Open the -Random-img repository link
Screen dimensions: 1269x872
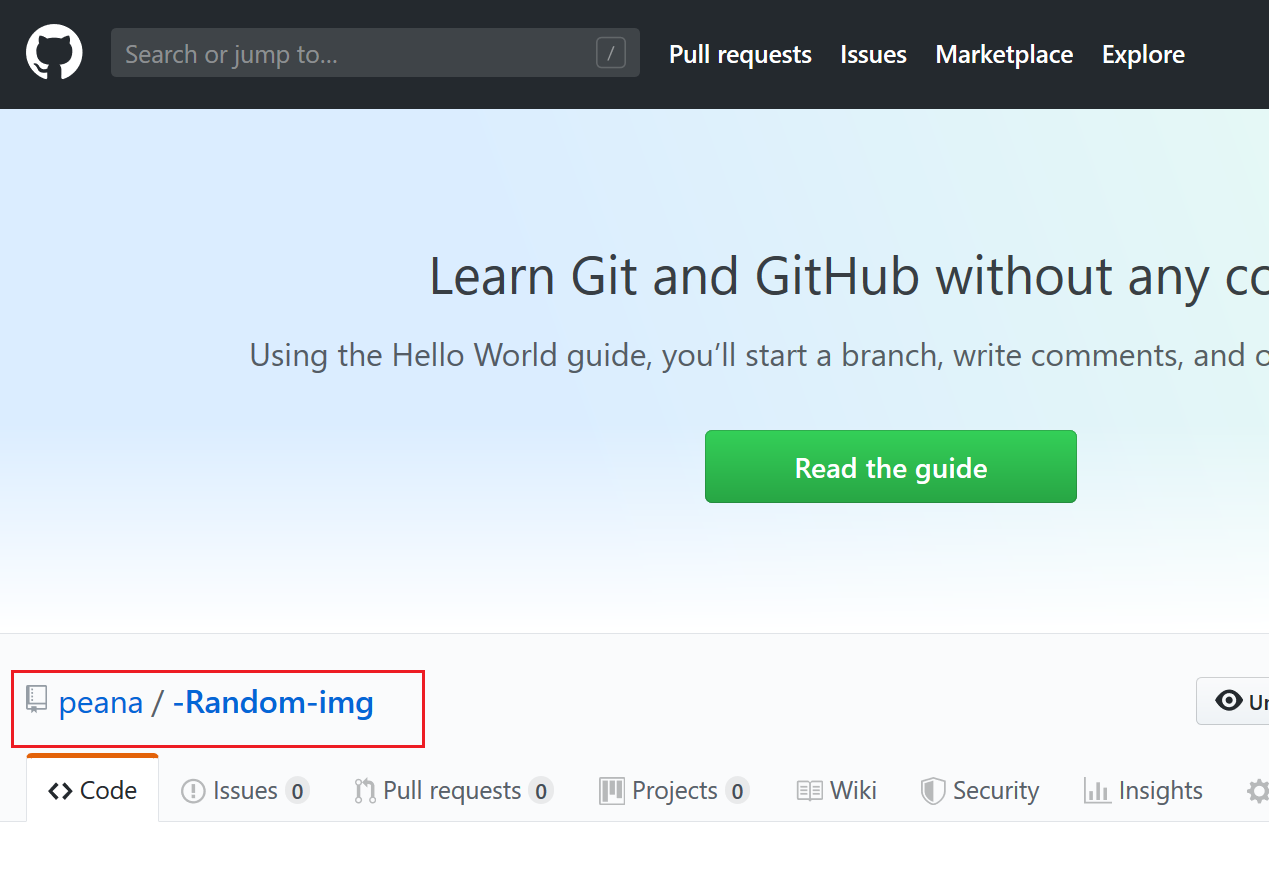point(273,702)
